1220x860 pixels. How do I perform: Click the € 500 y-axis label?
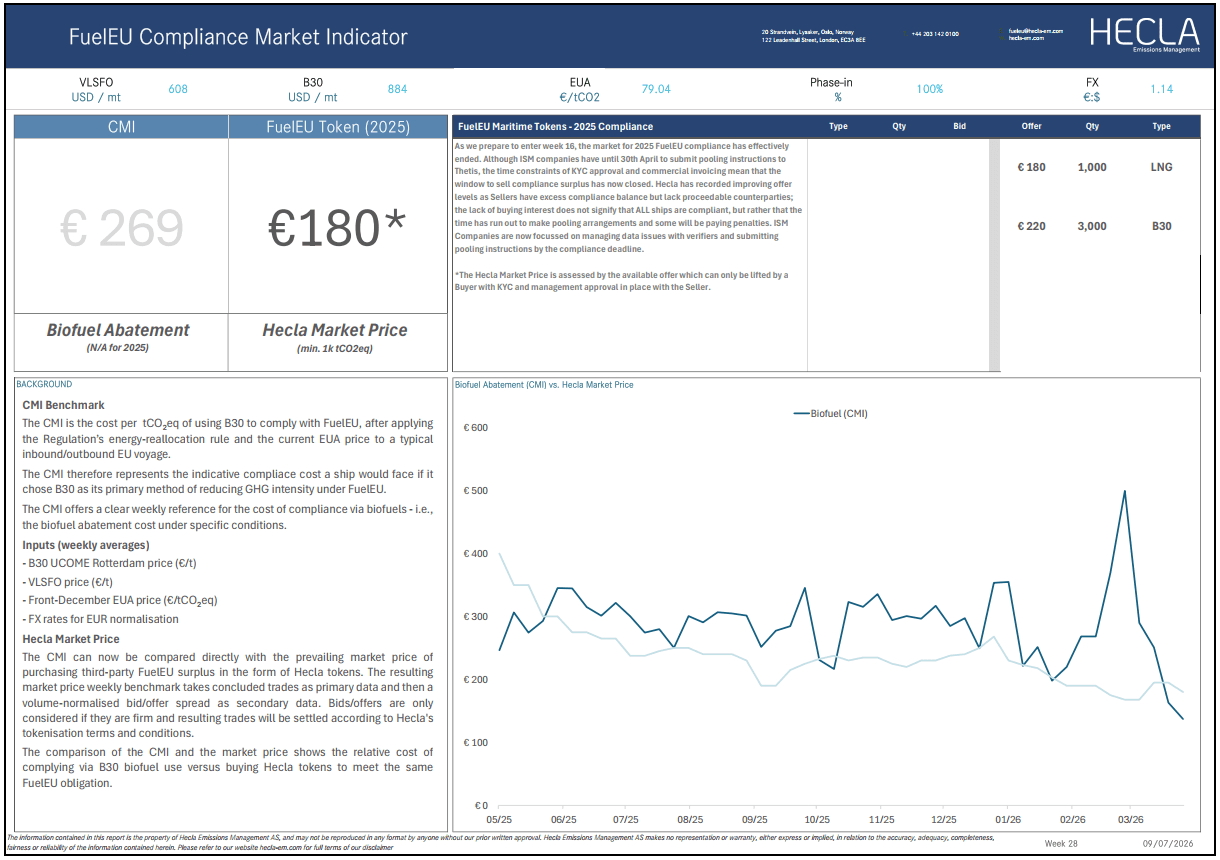[x=476, y=490]
